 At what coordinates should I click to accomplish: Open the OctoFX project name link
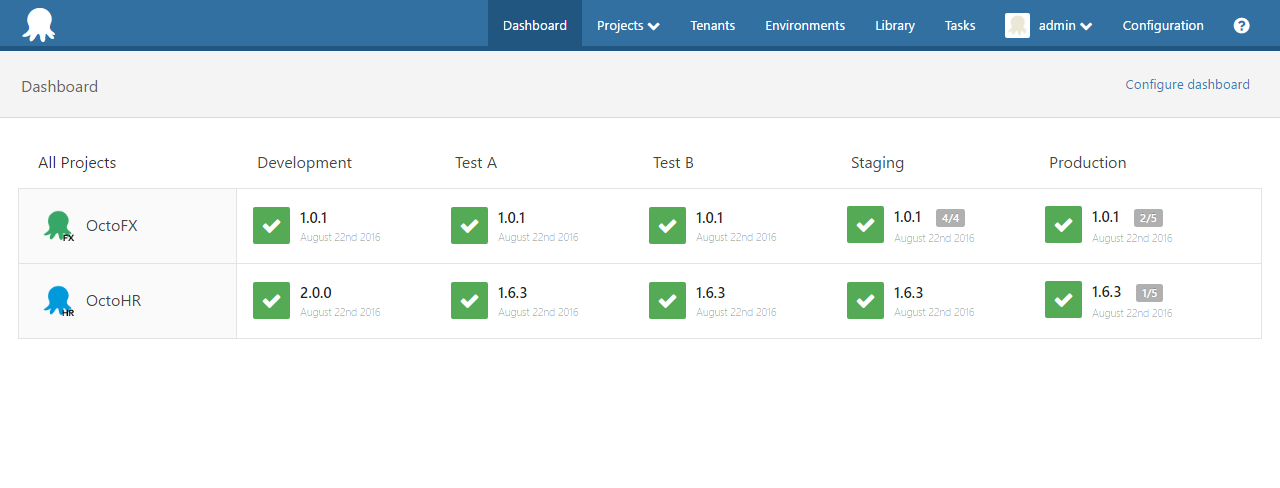pos(112,226)
